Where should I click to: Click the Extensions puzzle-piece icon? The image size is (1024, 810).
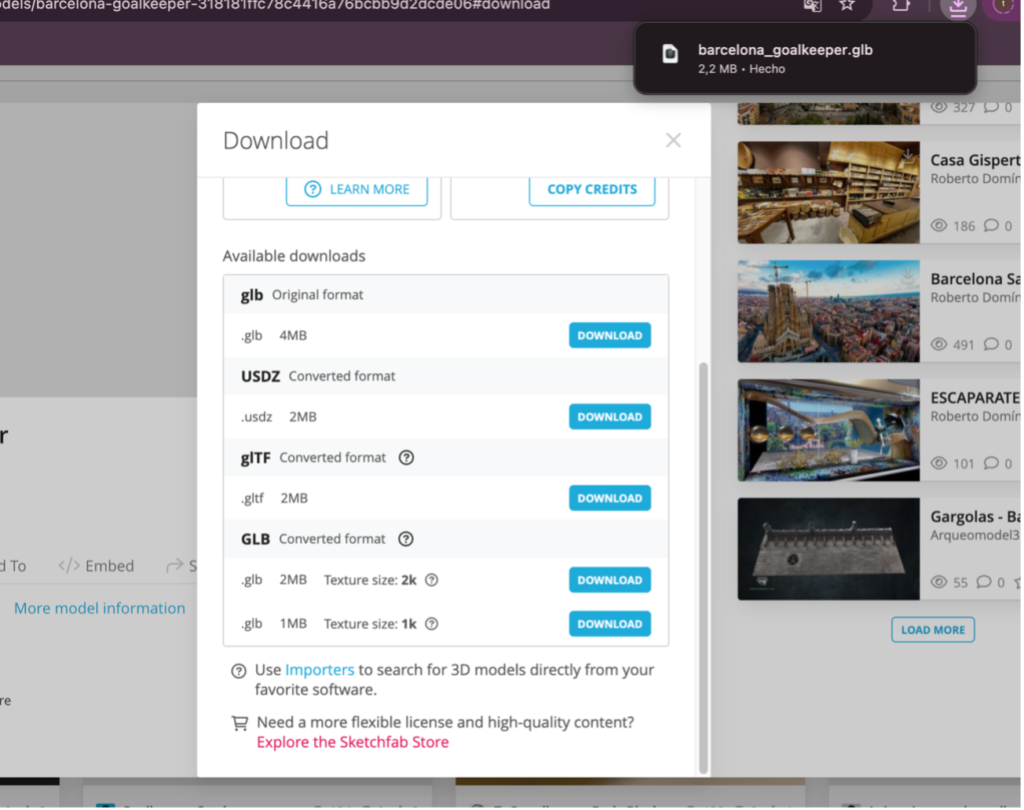(899, 8)
